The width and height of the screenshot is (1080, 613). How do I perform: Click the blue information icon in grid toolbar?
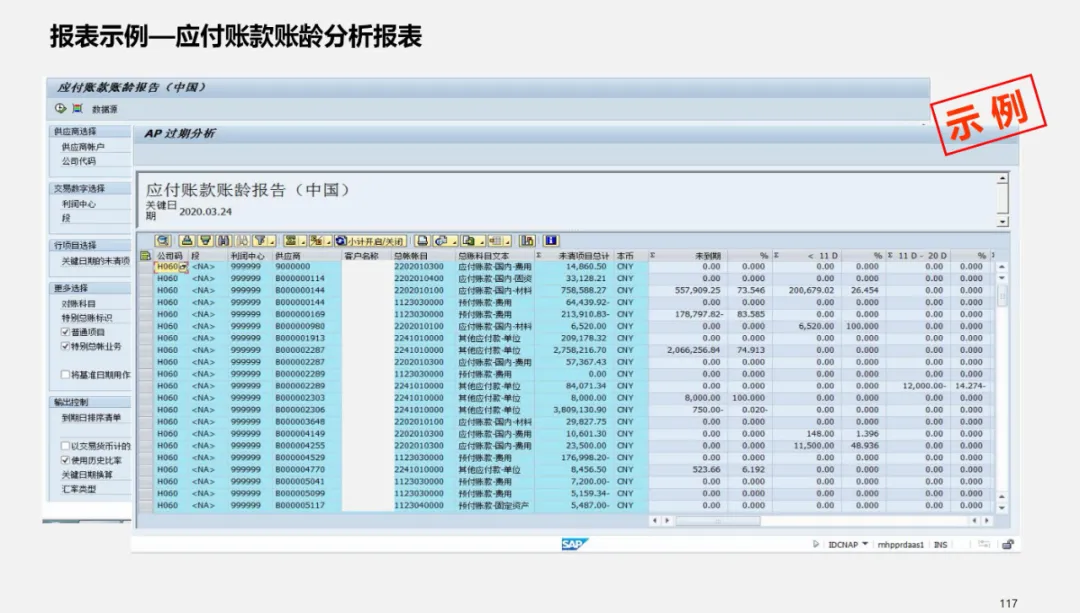point(550,241)
